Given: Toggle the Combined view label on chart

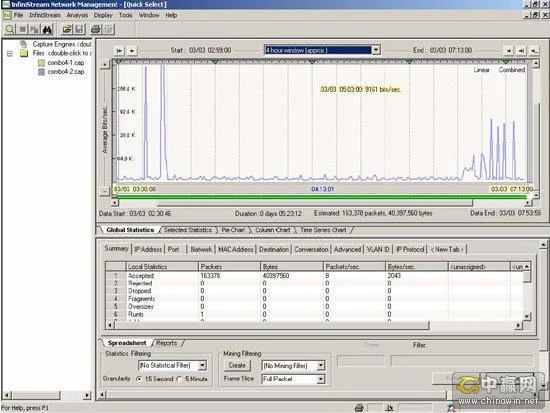Looking at the screenshot, I should click(x=512, y=70).
